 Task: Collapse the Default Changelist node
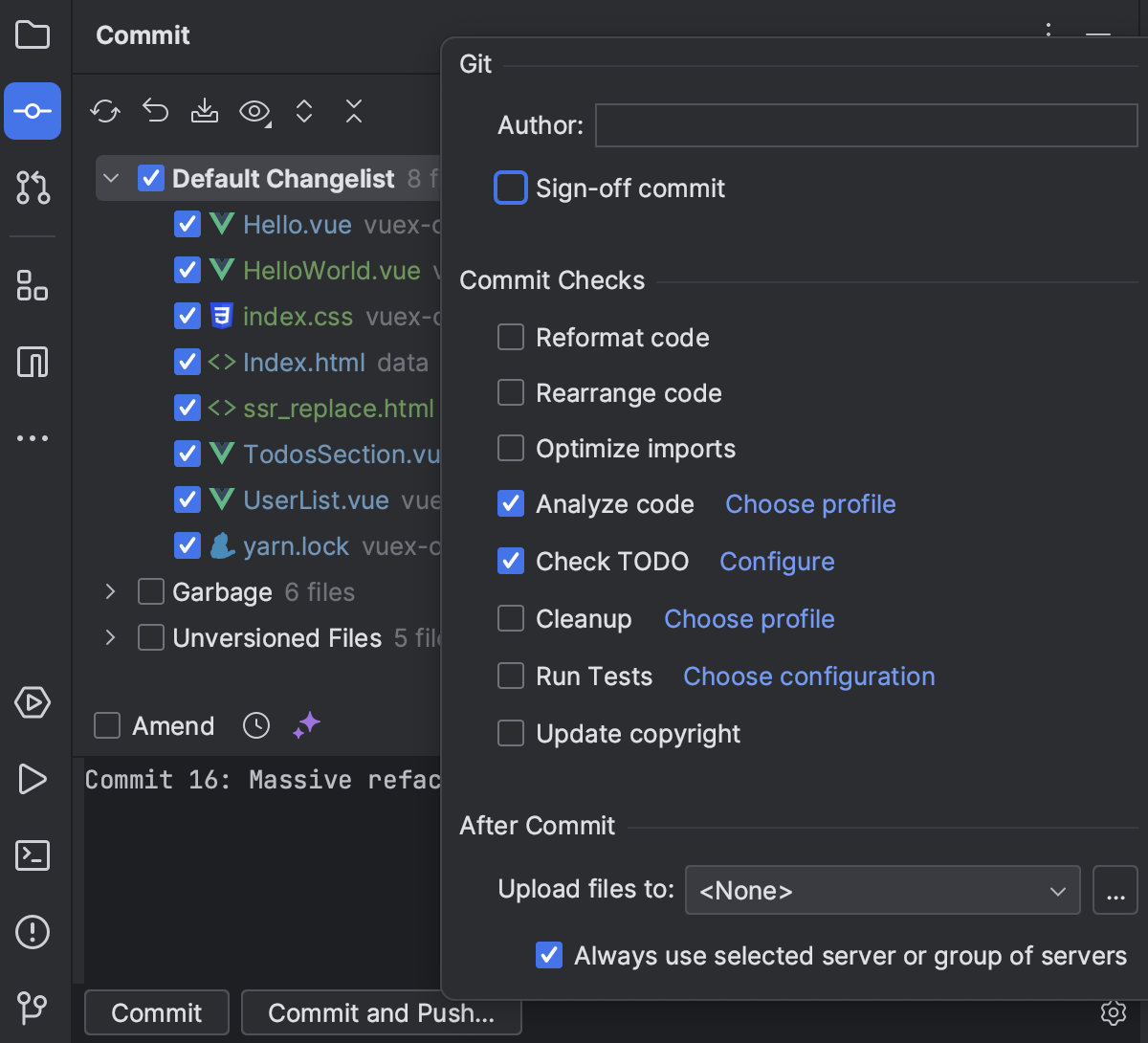point(111,179)
